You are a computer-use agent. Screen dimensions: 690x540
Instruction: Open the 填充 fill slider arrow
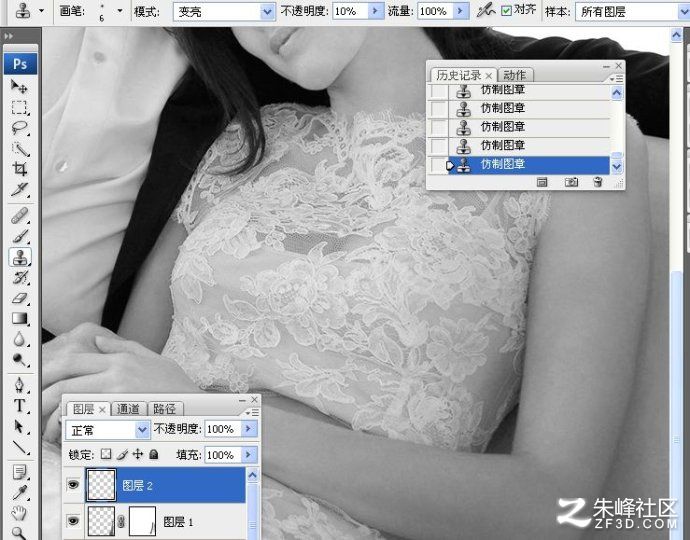(x=249, y=454)
